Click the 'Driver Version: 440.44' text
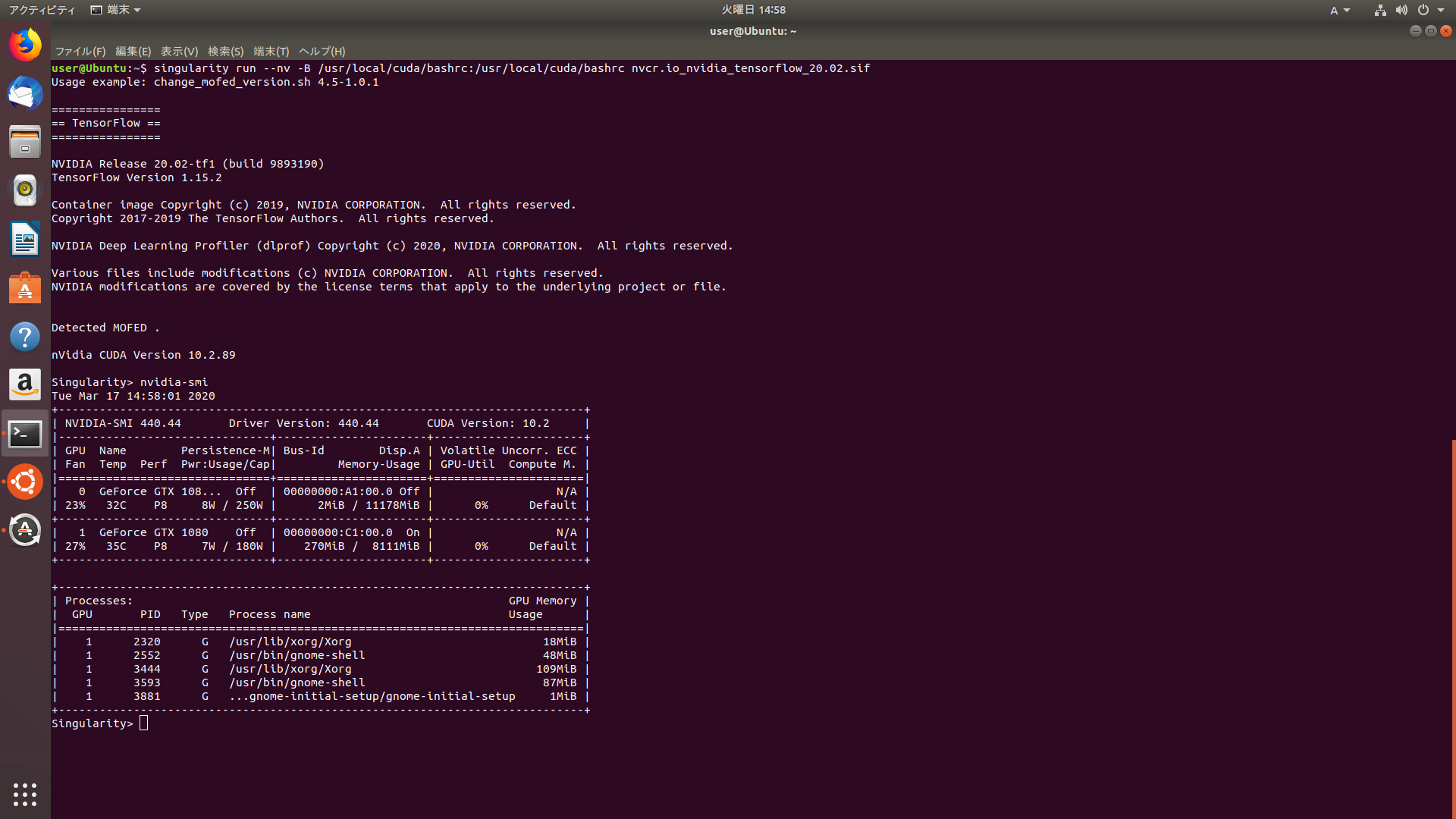1456x819 pixels. pyautogui.click(x=303, y=423)
